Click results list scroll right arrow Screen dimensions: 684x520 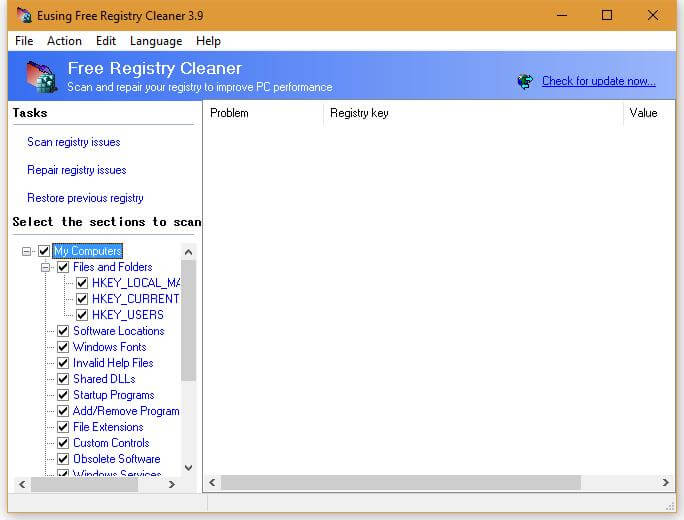pos(666,482)
